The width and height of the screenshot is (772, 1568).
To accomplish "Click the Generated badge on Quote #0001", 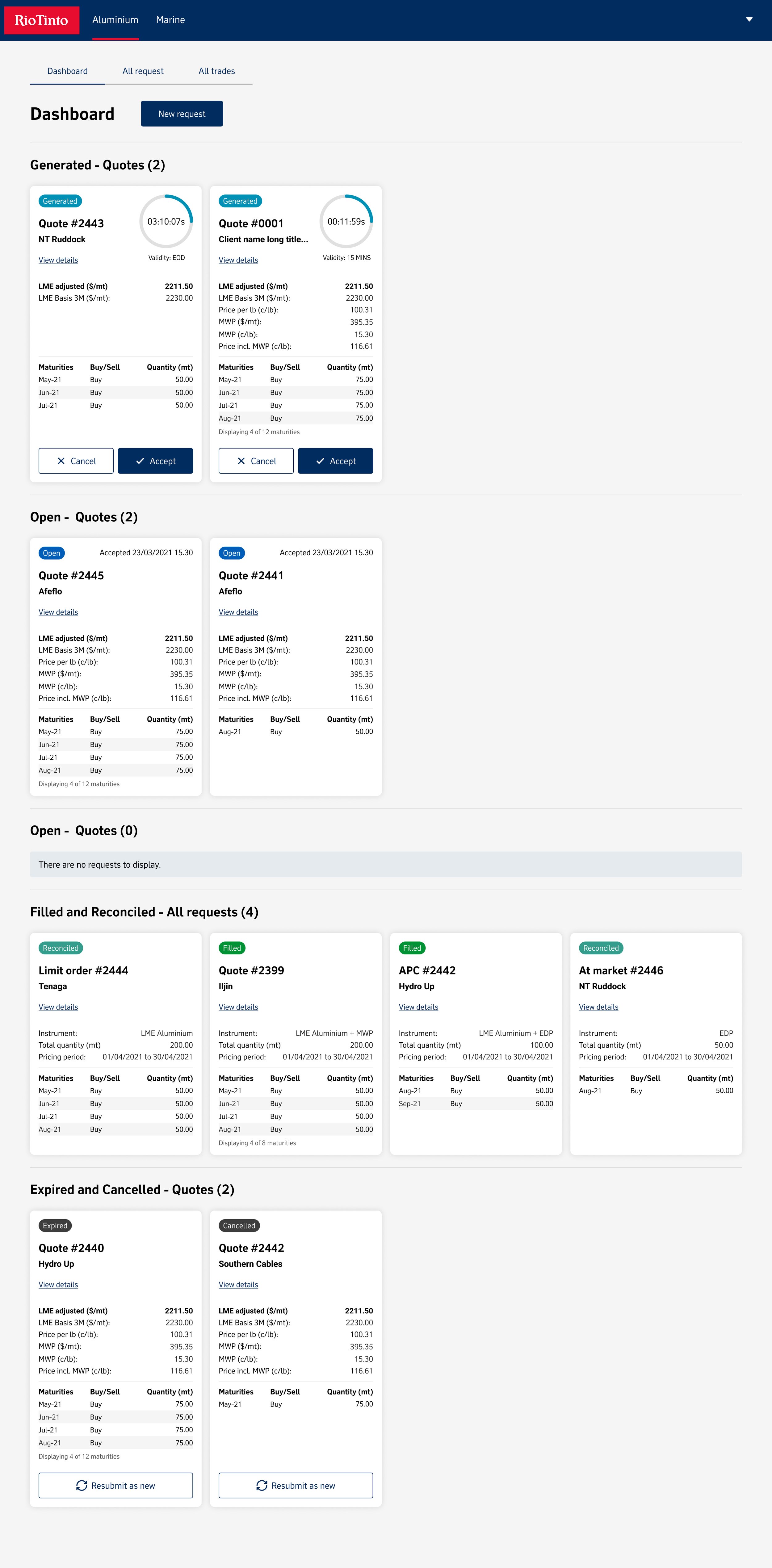I will 240,202.
